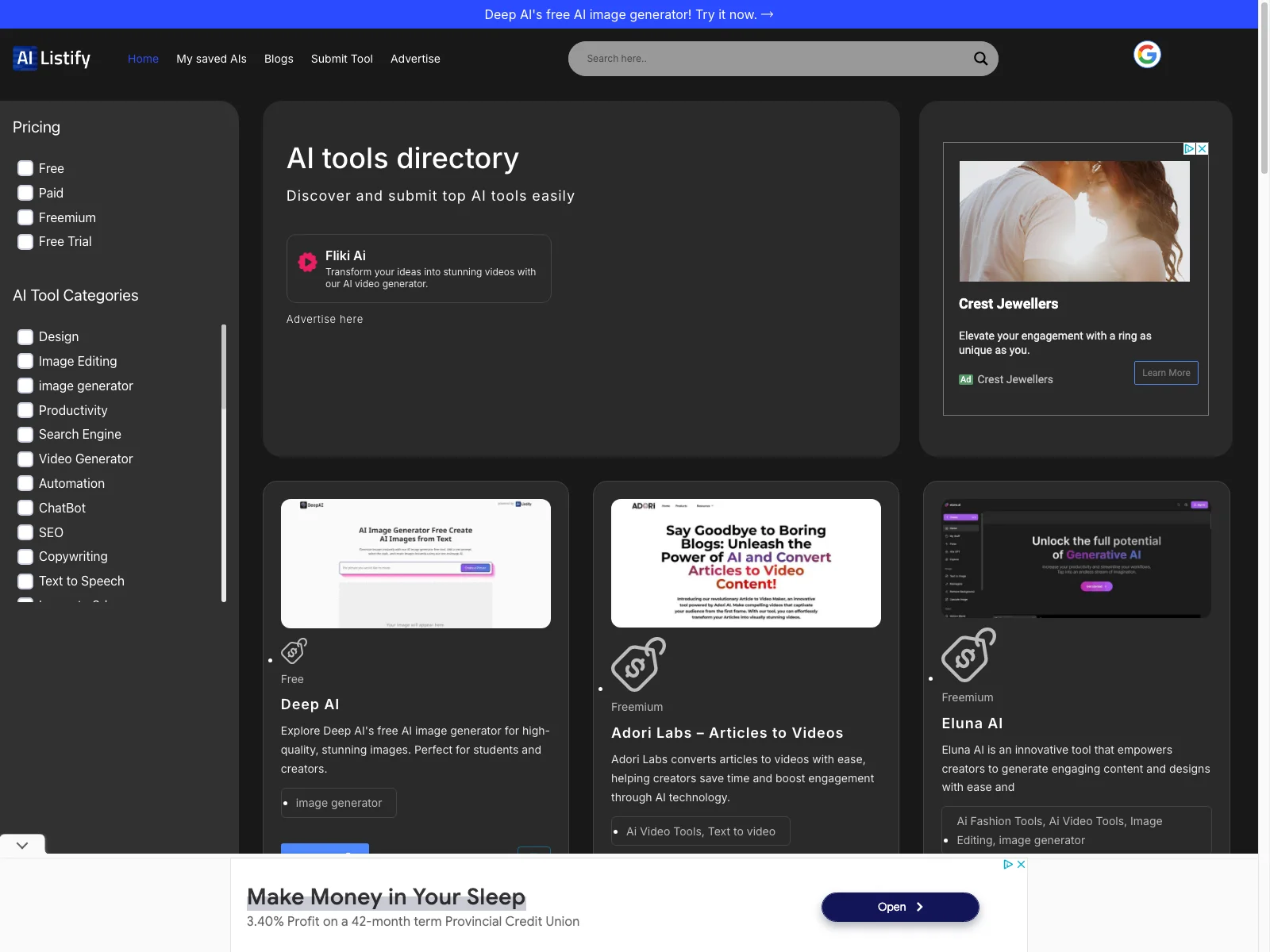Screen dimensions: 1270x952
Task: Toggle the image generator category checkbox
Action: click(x=25, y=386)
